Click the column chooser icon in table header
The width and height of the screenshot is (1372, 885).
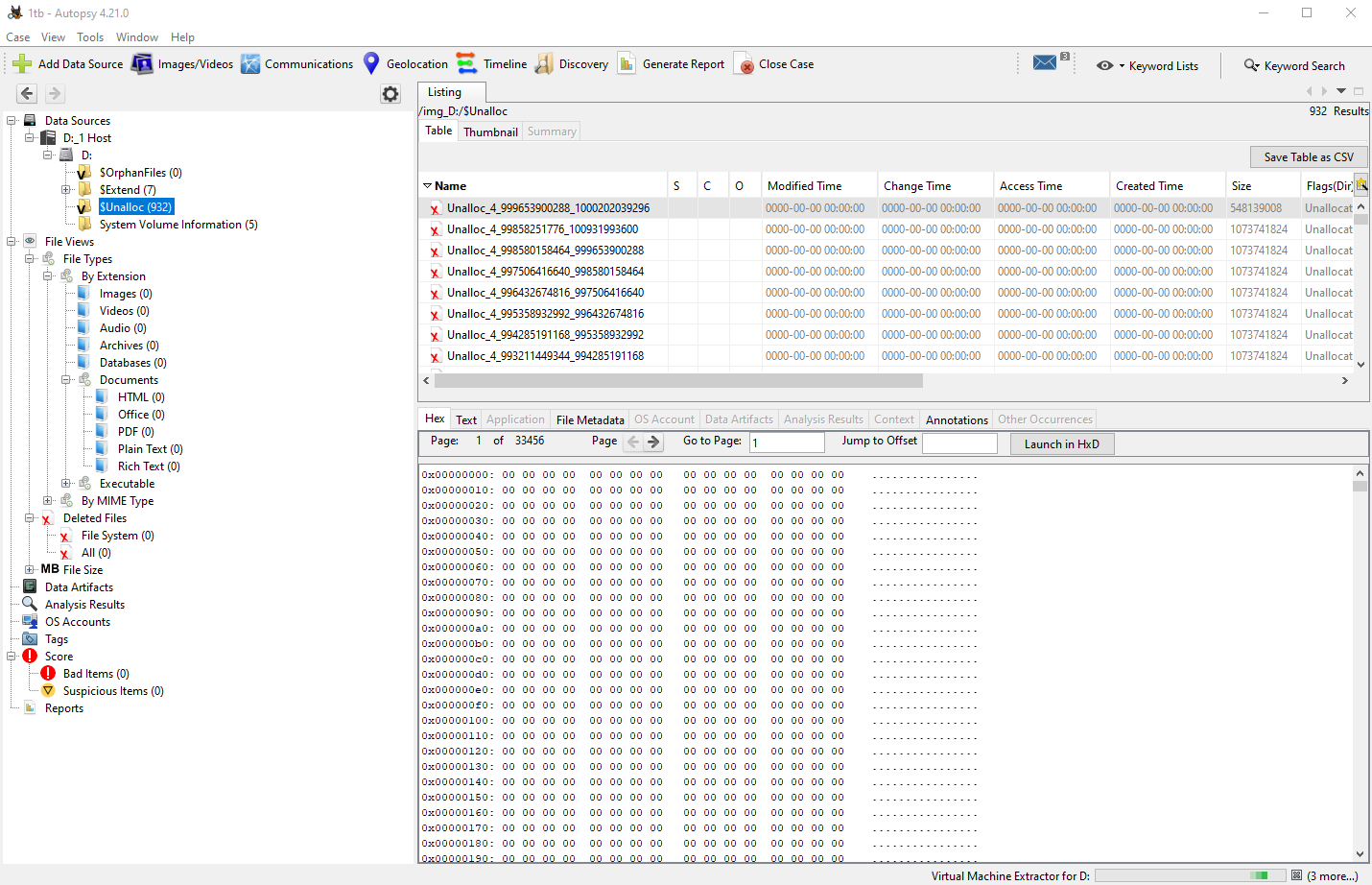pyautogui.click(x=1360, y=184)
